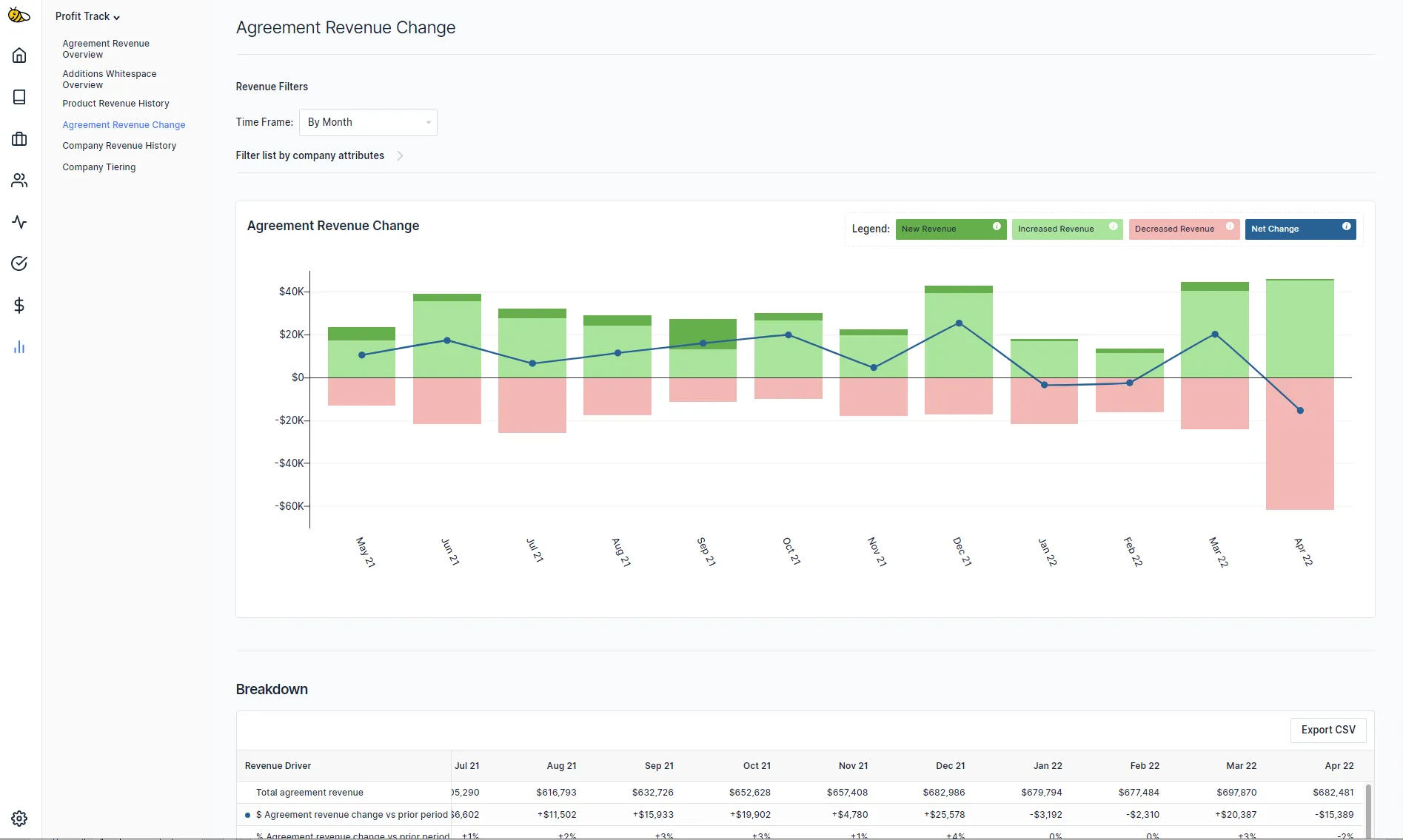Select Agreement Revenue Change menu item
The image size is (1403, 840).
(x=124, y=125)
